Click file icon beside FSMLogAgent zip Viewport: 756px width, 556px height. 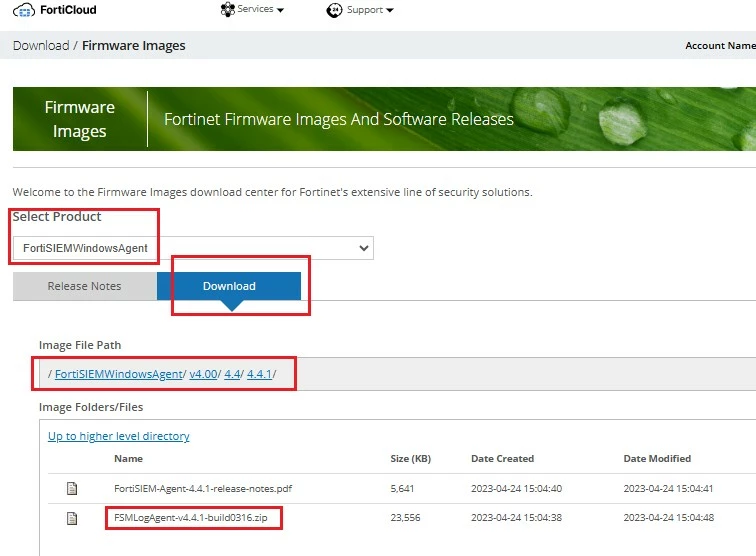[x=72, y=518]
